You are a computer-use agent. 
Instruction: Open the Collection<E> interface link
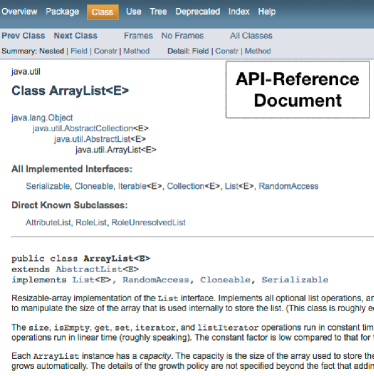193,186
